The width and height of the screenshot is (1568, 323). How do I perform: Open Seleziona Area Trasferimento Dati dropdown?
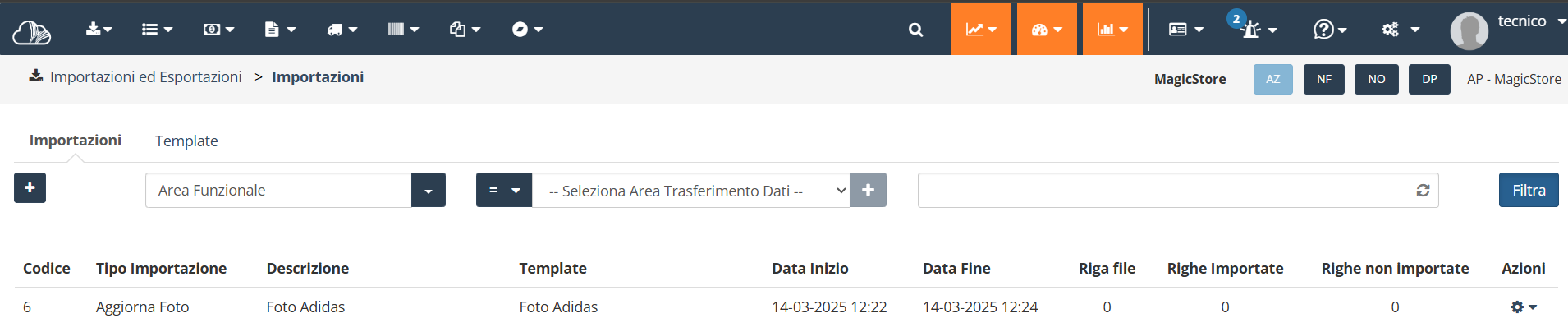[x=691, y=190]
